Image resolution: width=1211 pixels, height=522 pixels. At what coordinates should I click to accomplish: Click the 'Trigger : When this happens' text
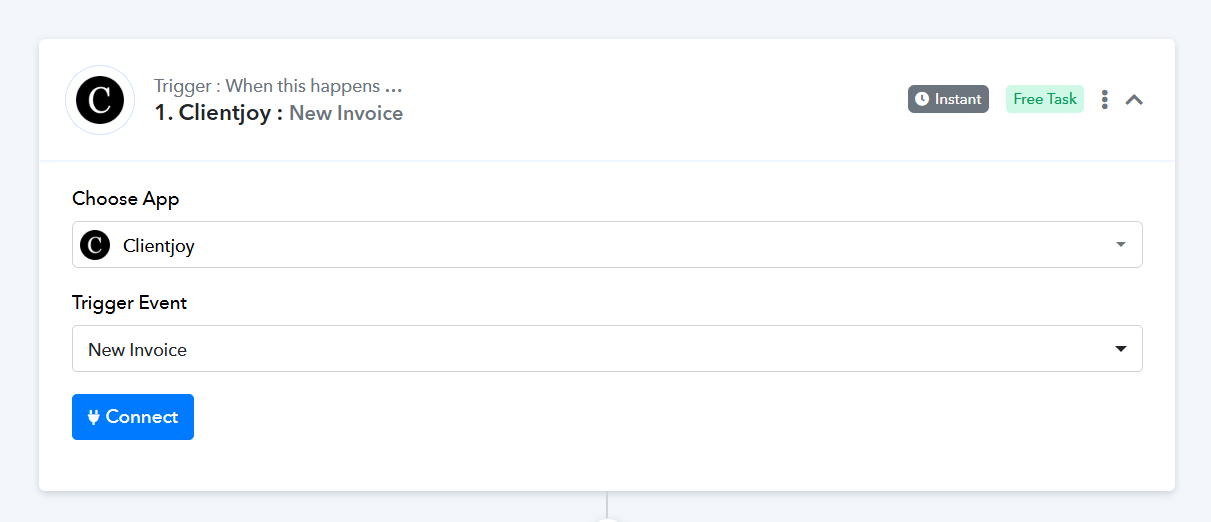click(278, 86)
